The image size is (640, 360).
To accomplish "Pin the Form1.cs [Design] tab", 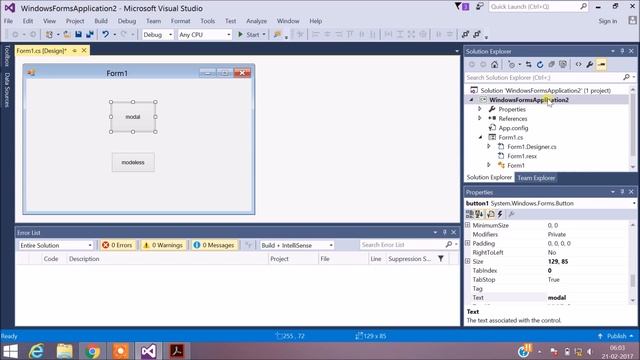I will pos(75,51).
